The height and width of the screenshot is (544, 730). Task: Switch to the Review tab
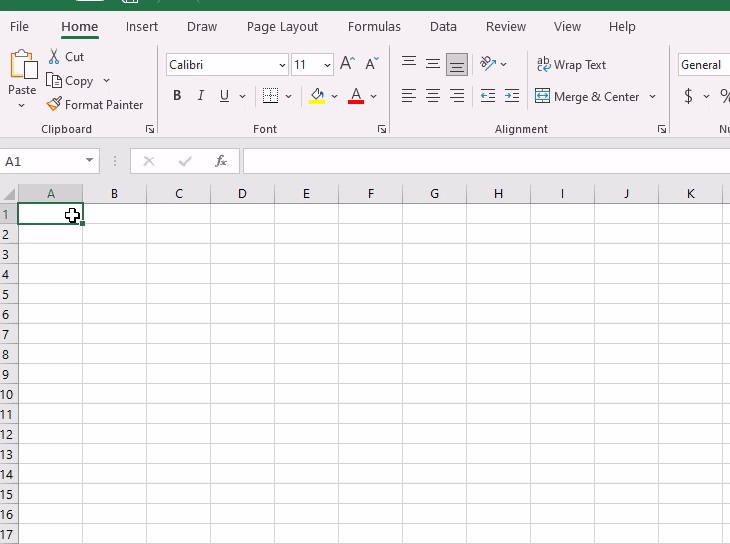coord(506,27)
